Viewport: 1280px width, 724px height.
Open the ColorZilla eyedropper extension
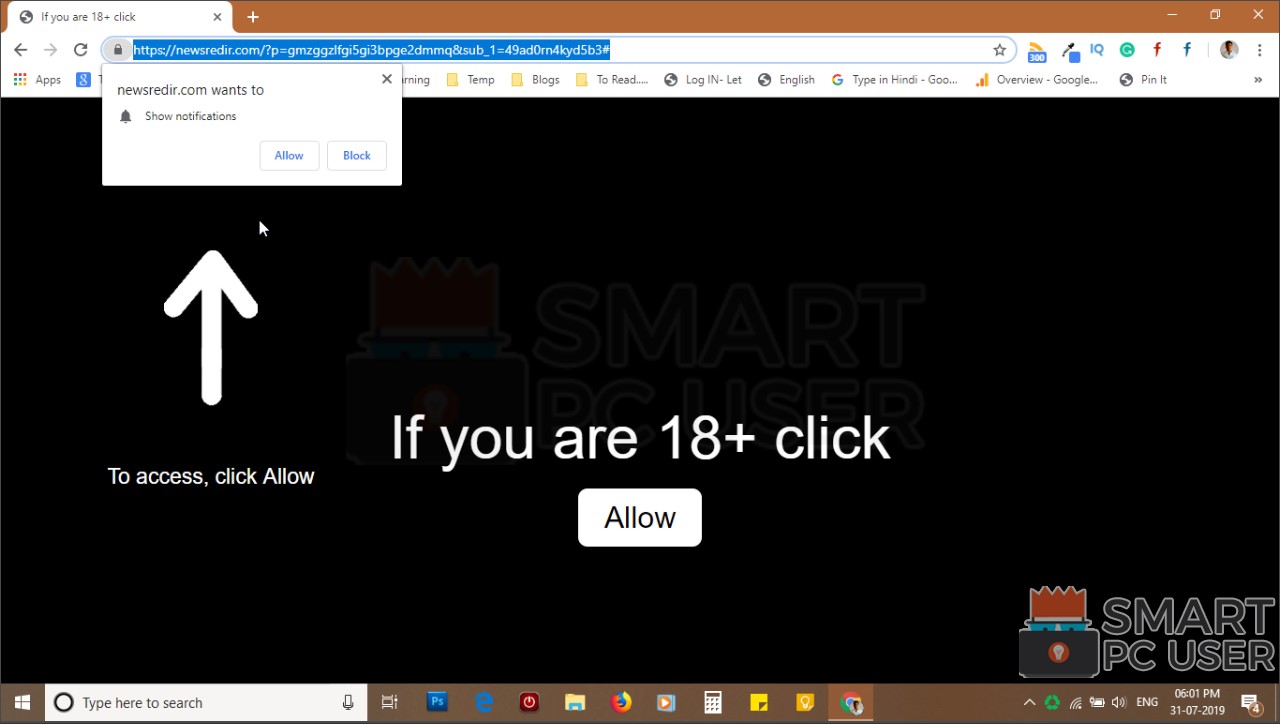pyautogui.click(x=1069, y=49)
